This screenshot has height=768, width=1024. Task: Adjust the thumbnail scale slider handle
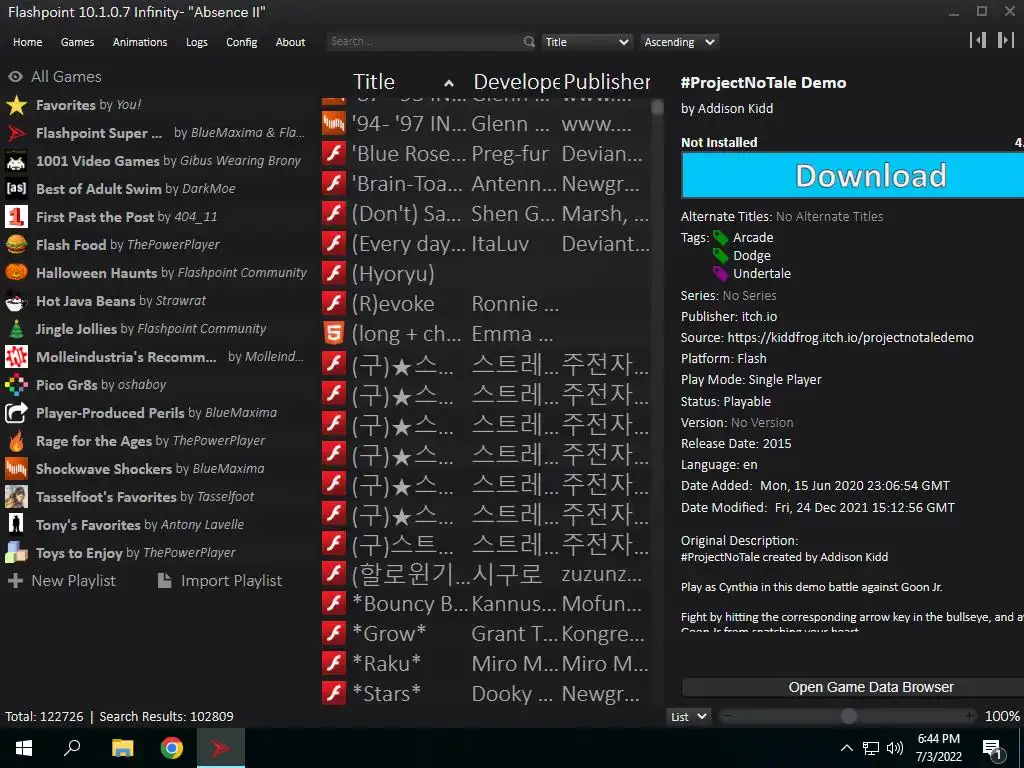click(x=848, y=716)
